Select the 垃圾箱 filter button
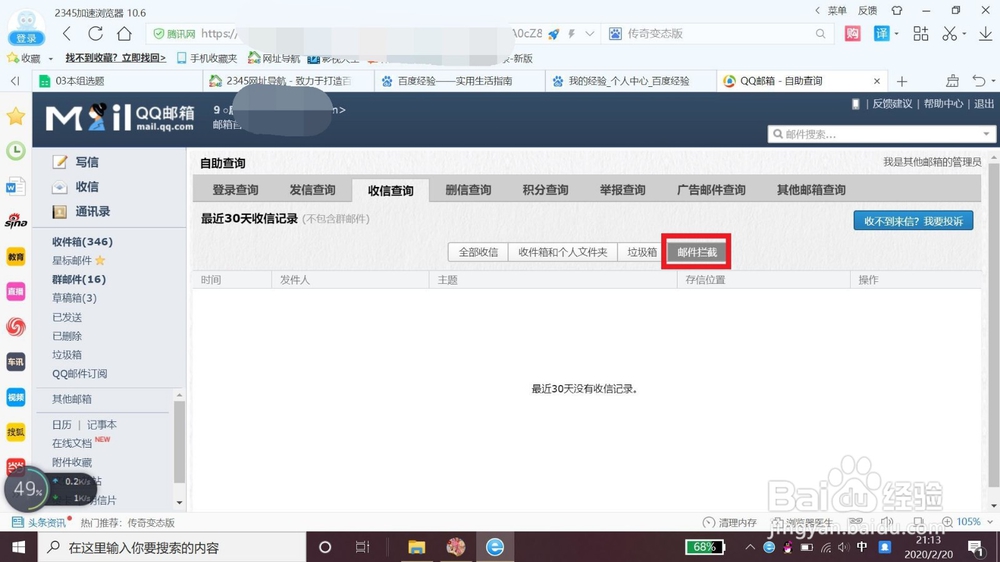 (642, 252)
